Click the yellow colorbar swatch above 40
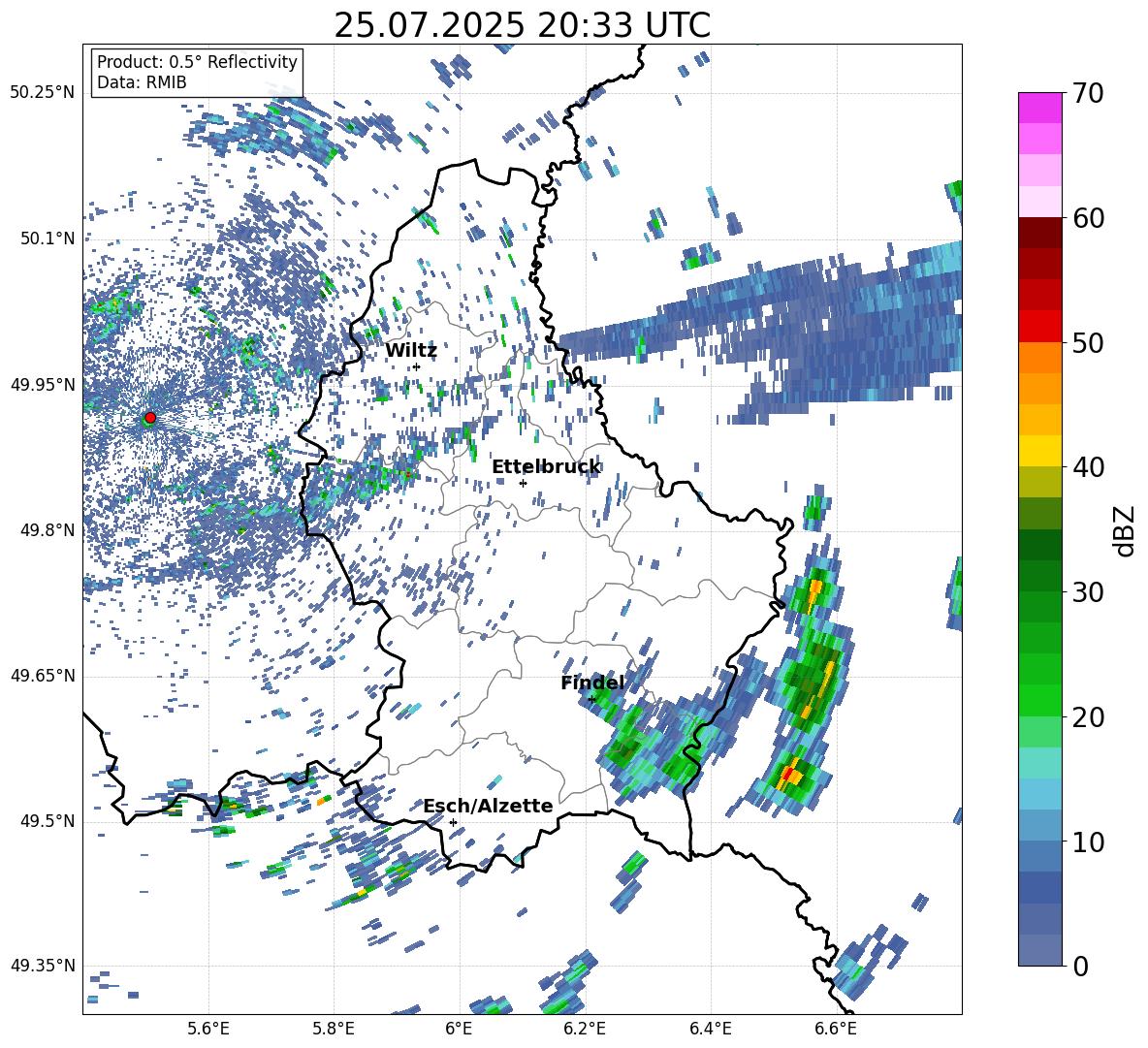Viewport: 1148px width, 1048px height. coord(1039,451)
